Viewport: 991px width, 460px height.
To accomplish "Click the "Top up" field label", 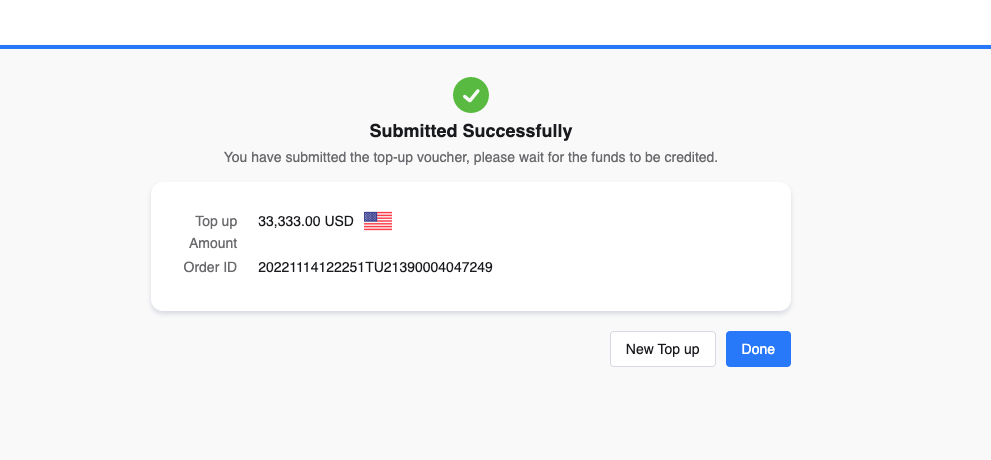I will (x=216, y=221).
